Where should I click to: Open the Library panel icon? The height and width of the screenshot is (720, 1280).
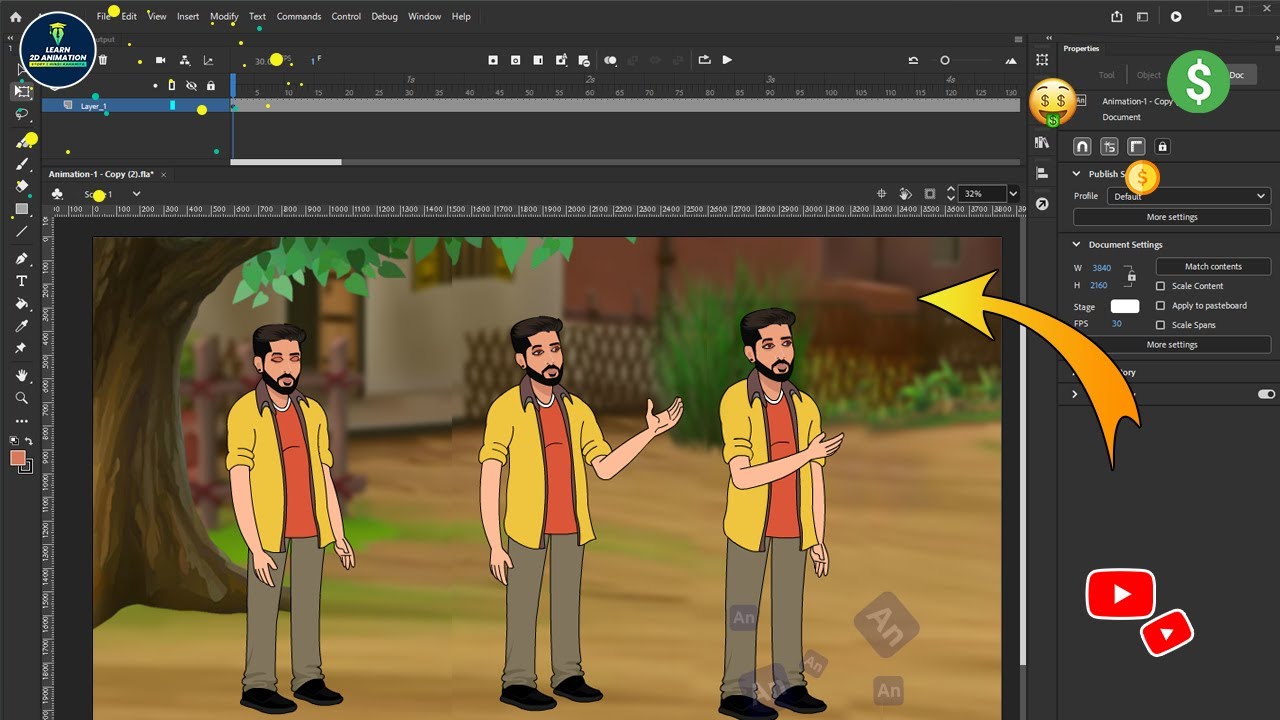1042,142
